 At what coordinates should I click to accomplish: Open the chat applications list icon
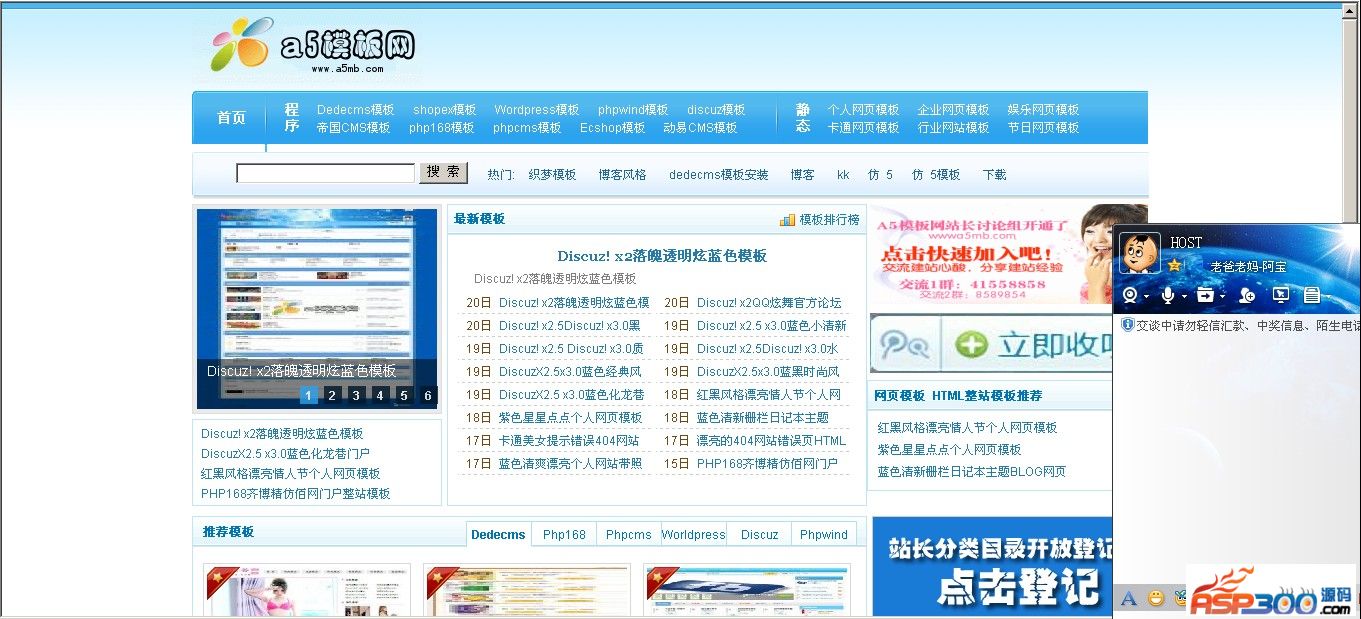click(x=1312, y=295)
